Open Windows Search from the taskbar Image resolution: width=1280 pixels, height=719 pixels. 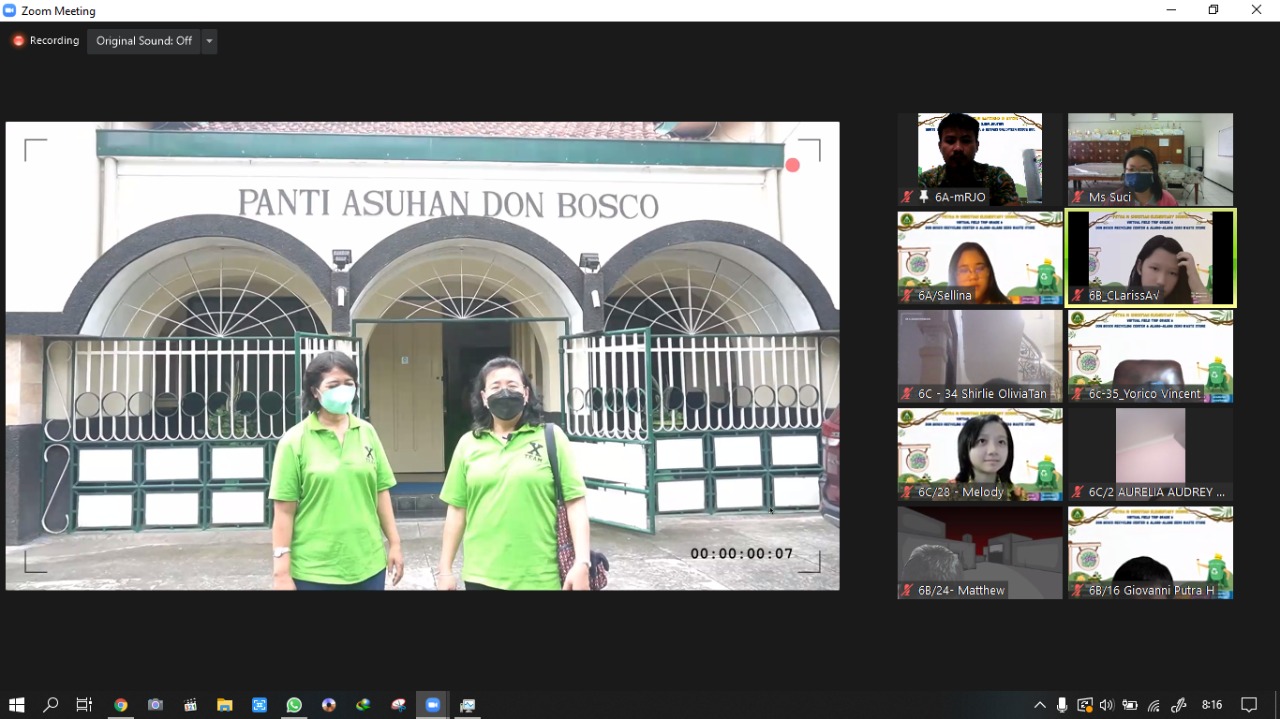coord(50,705)
